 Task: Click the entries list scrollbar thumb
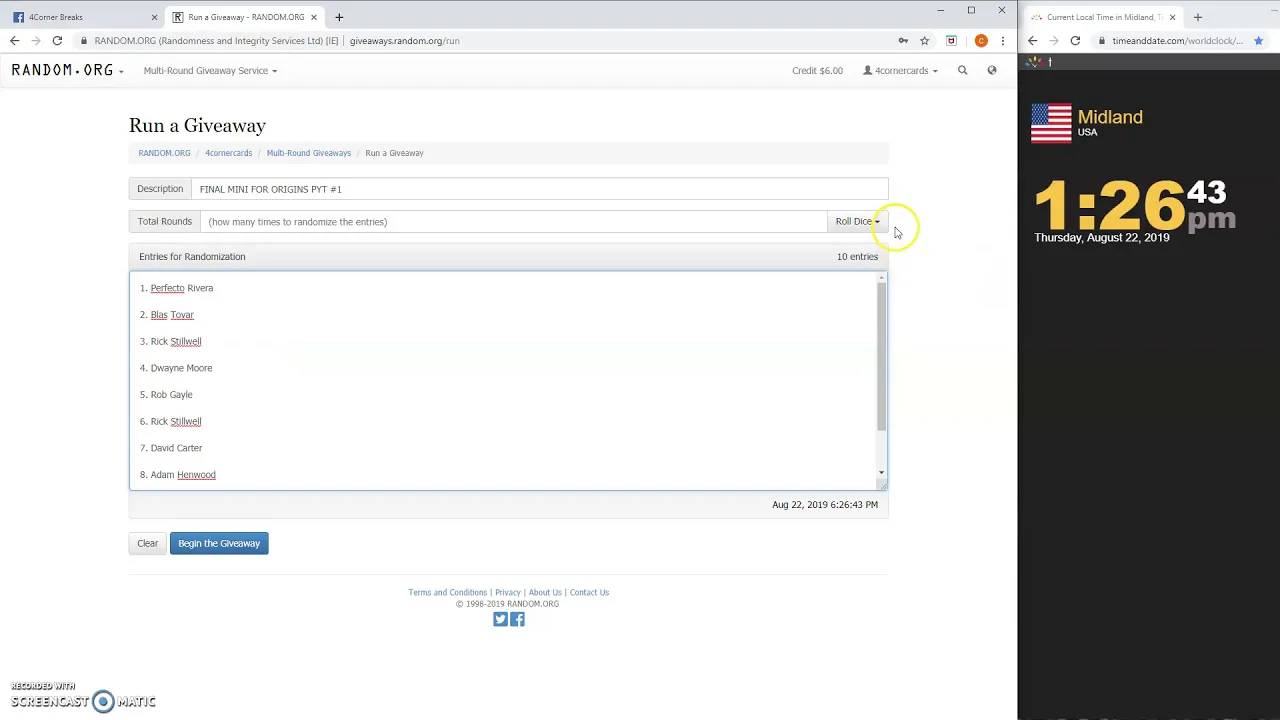coord(881,356)
